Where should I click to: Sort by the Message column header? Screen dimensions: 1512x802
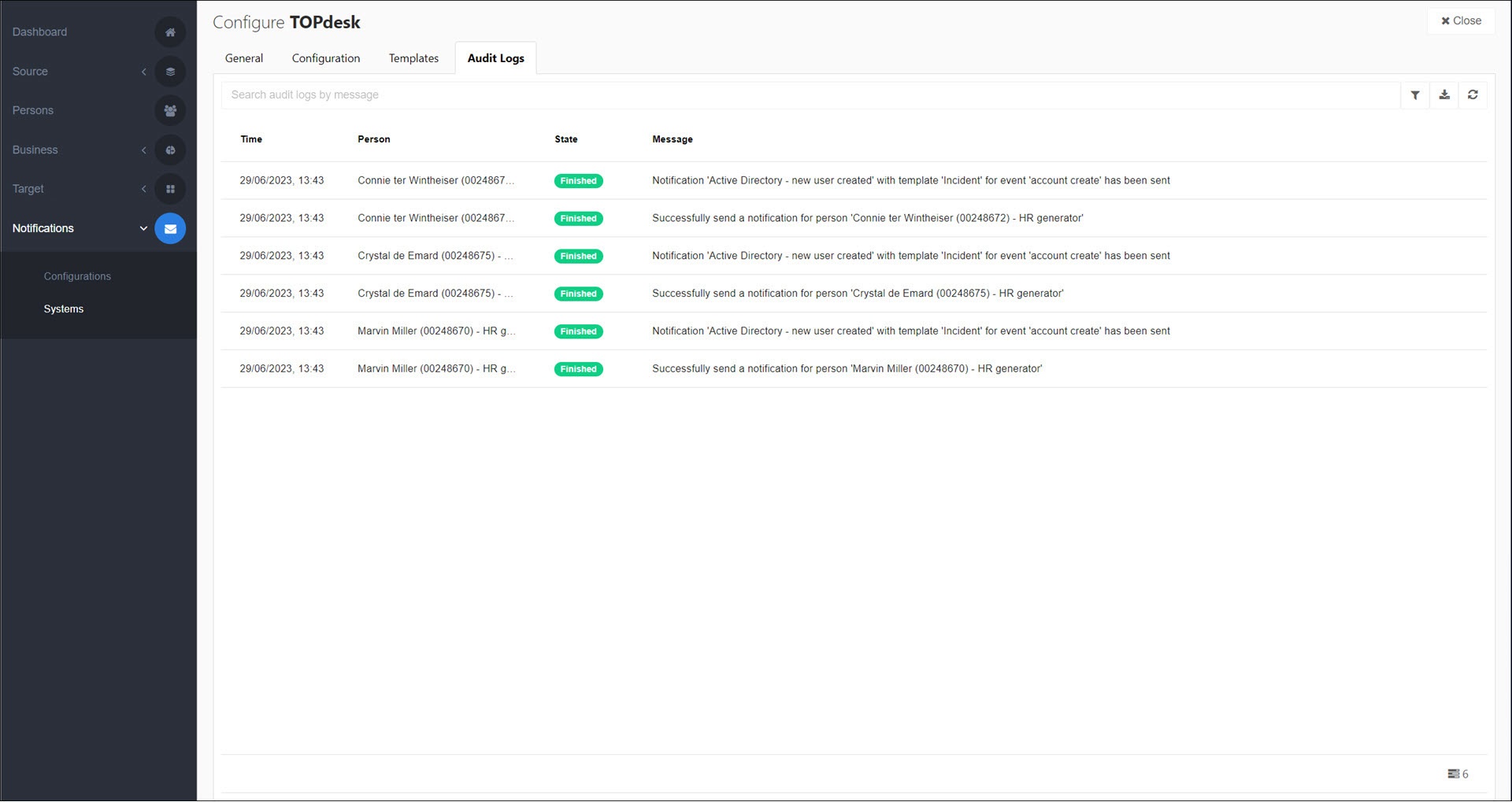[673, 139]
